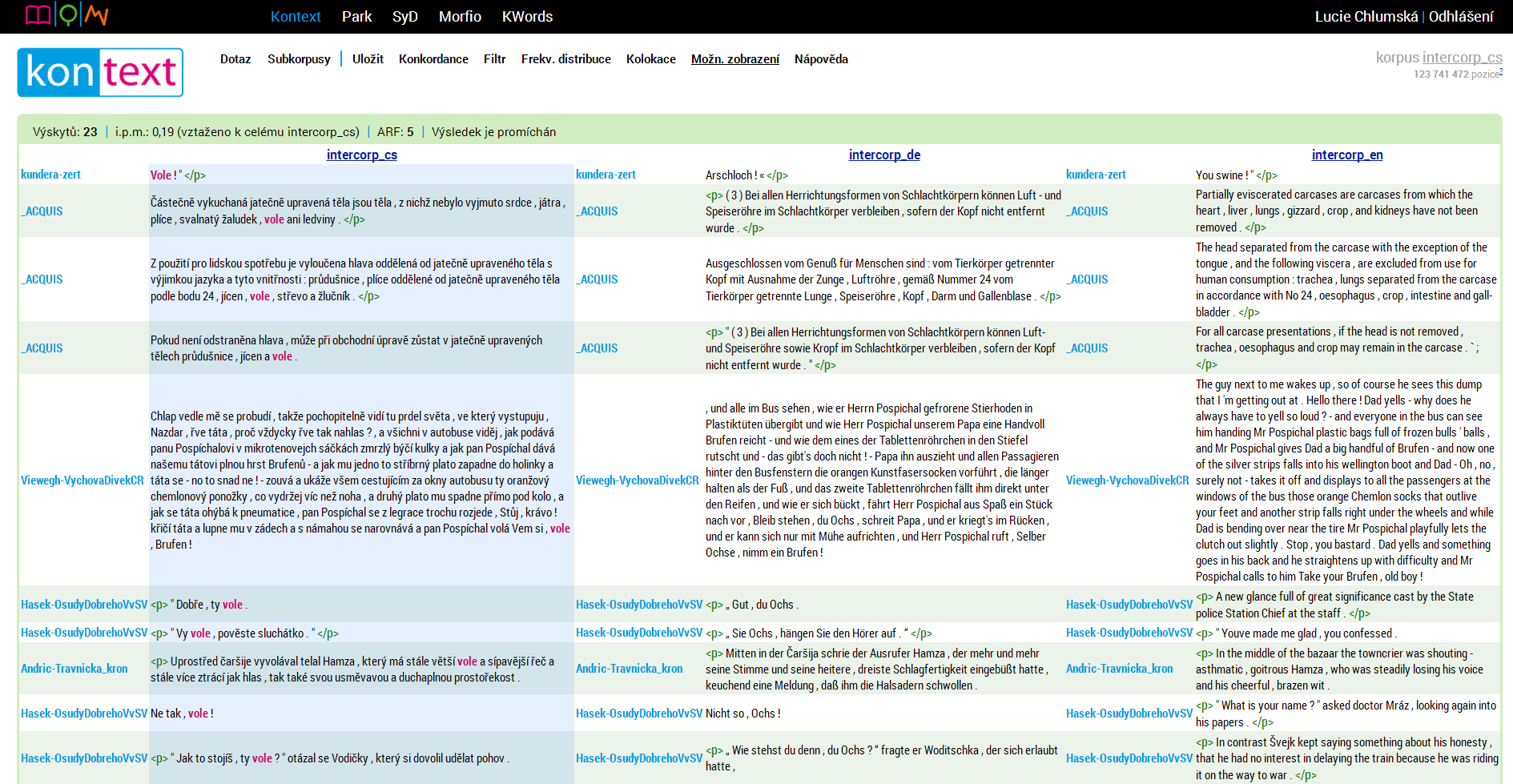This screenshot has width=1513, height=784.
Task: Open _ACQUIS reference beside "Částečně vykuchaná" row
Action: pos(42,211)
